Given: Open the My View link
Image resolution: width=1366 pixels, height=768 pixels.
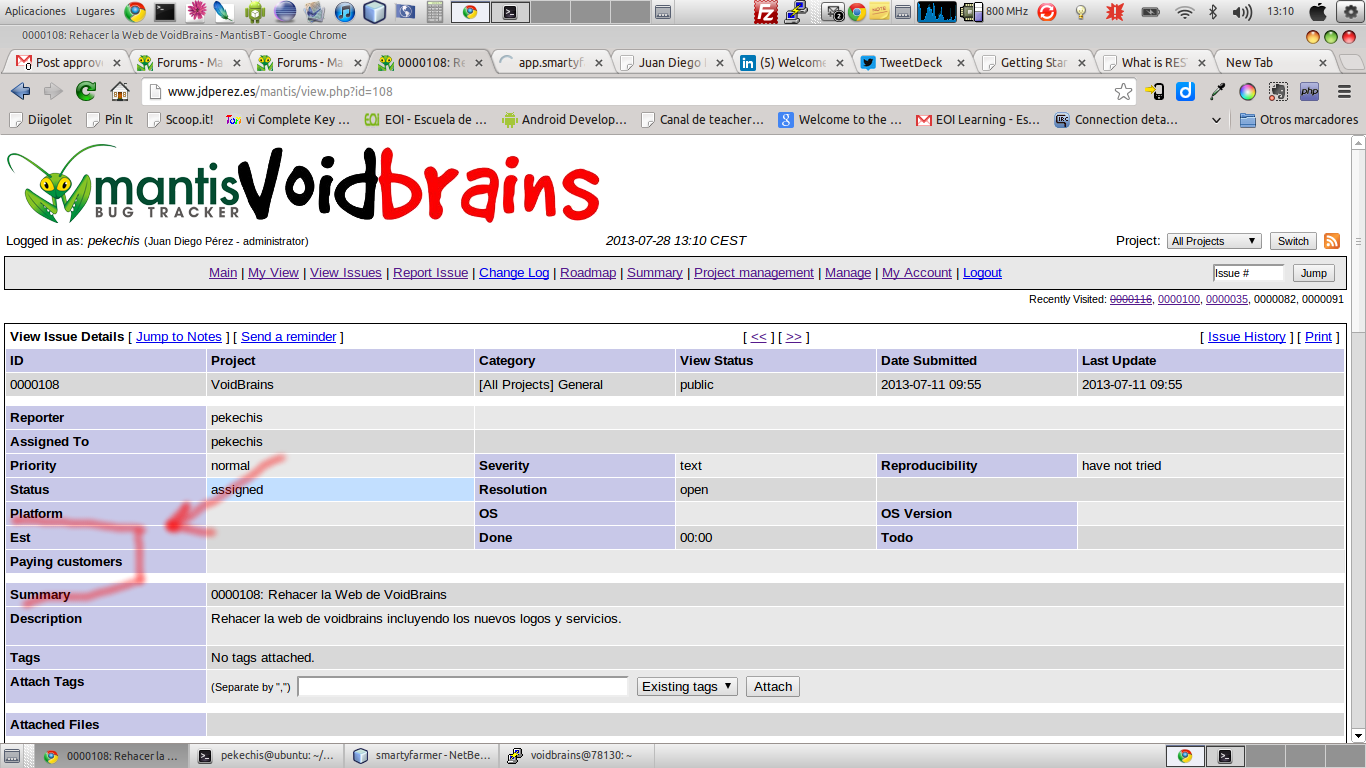Looking at the screenshot, I should click(273, 272).
